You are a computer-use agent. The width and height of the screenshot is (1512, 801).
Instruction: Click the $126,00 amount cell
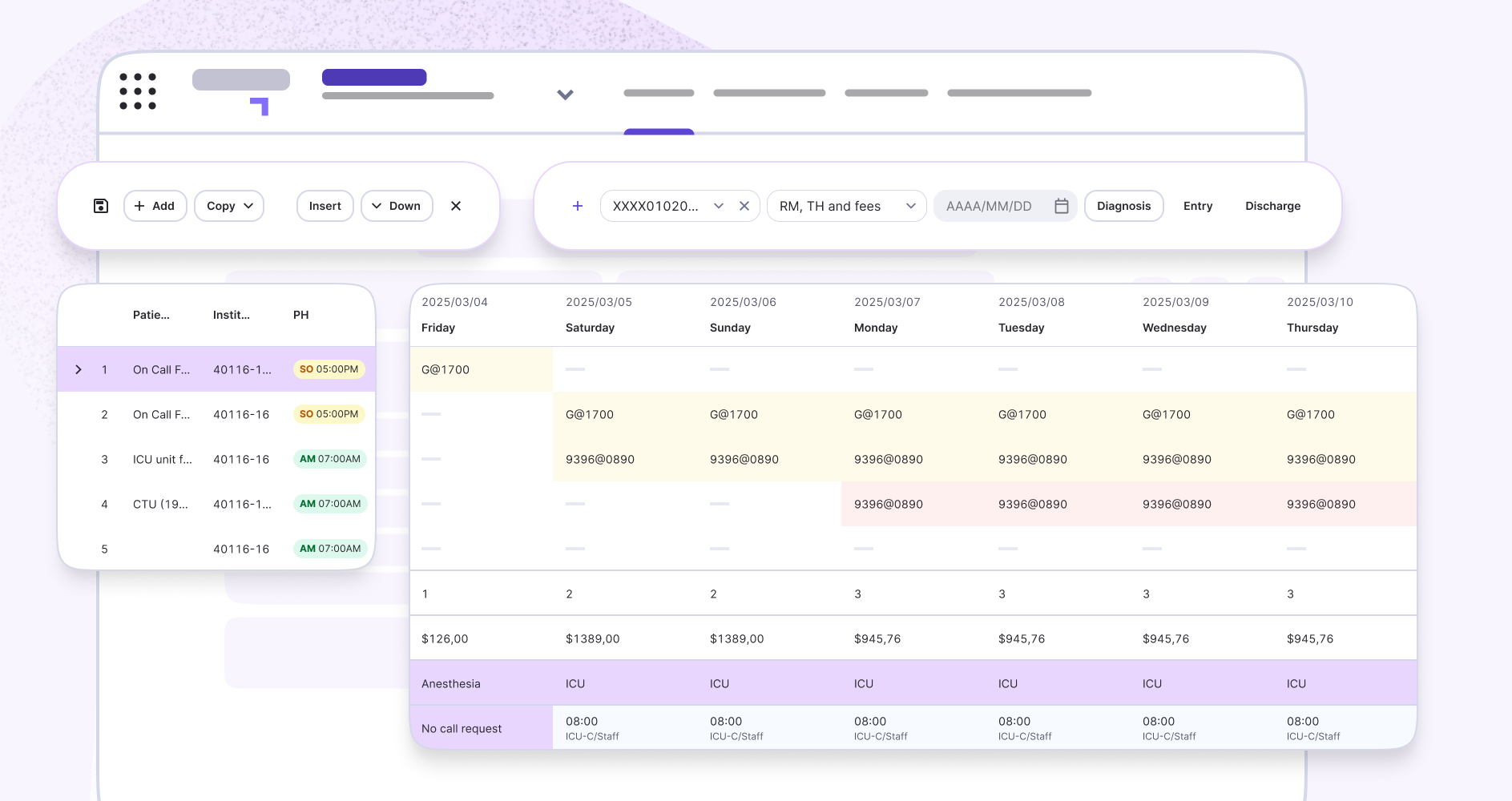481,638
